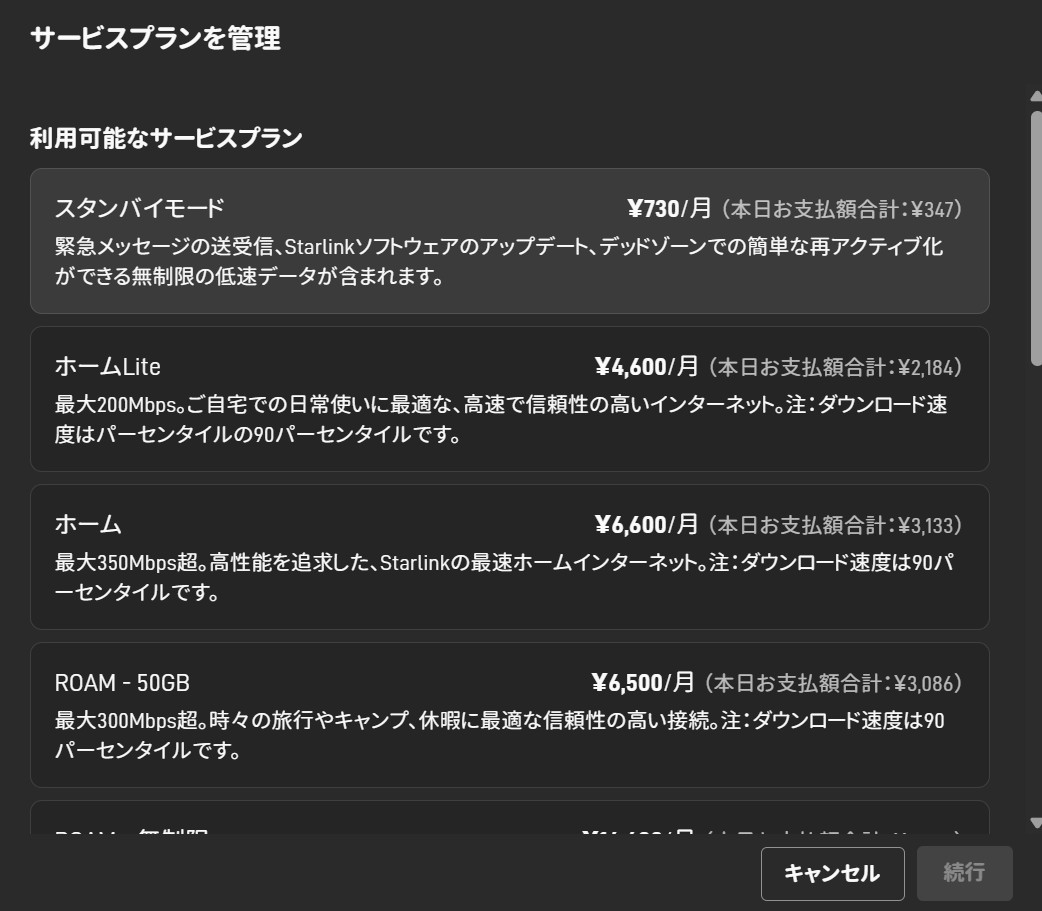Click the 利用可能なサービスプラン section heading
The image size is (1042, 911).
click(x=166, y=138)
